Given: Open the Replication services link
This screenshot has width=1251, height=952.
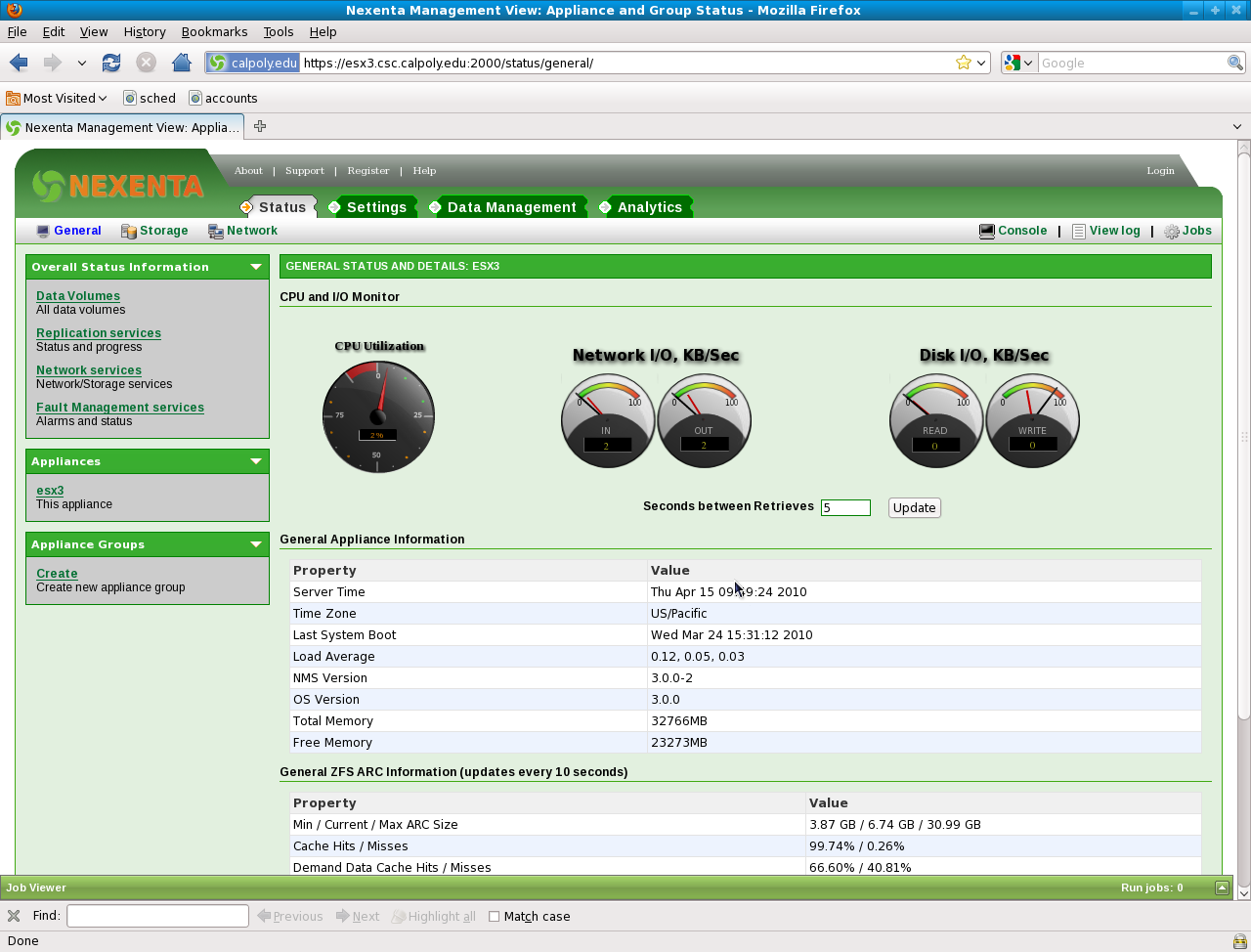Looking at the screenshot, I should click(99, 333).
